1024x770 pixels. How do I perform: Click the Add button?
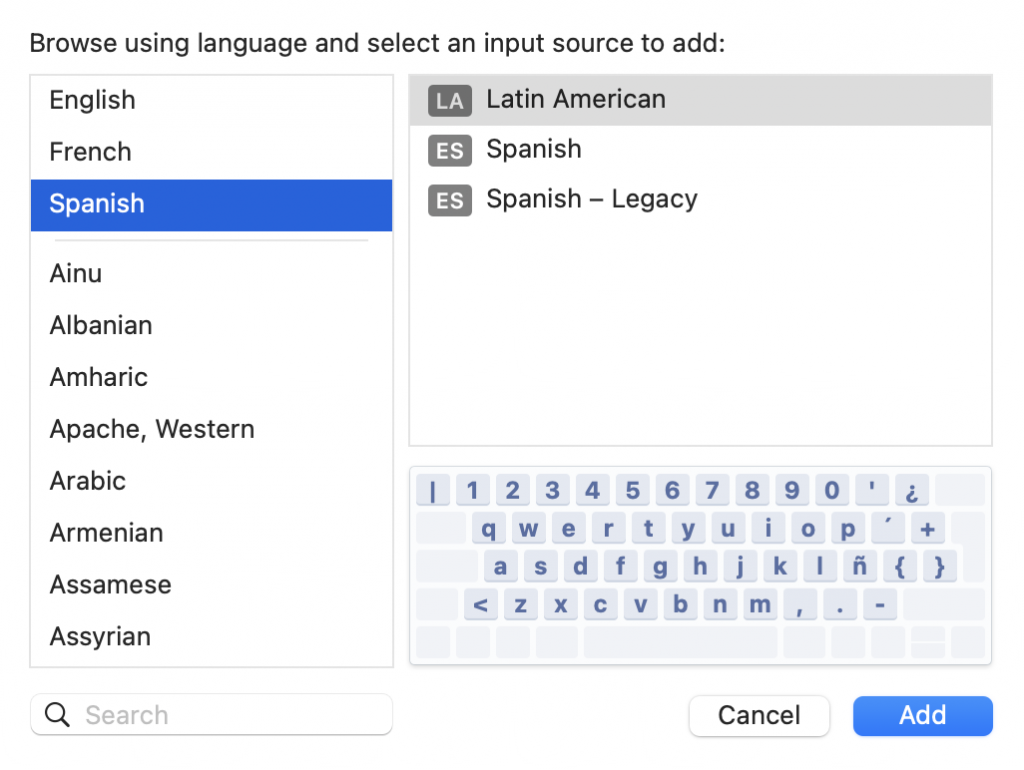tap(922, 715)
